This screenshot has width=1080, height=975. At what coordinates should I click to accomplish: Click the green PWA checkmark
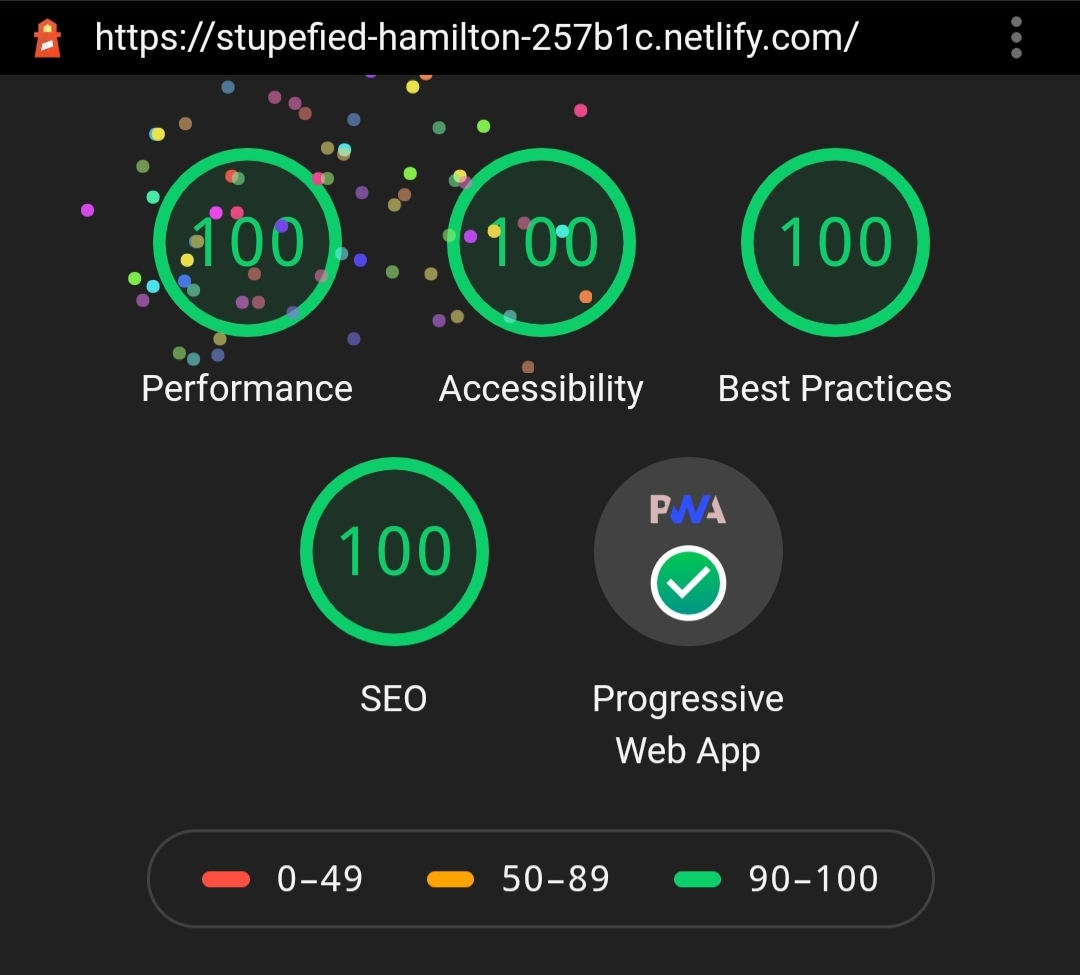pos(688,583)
